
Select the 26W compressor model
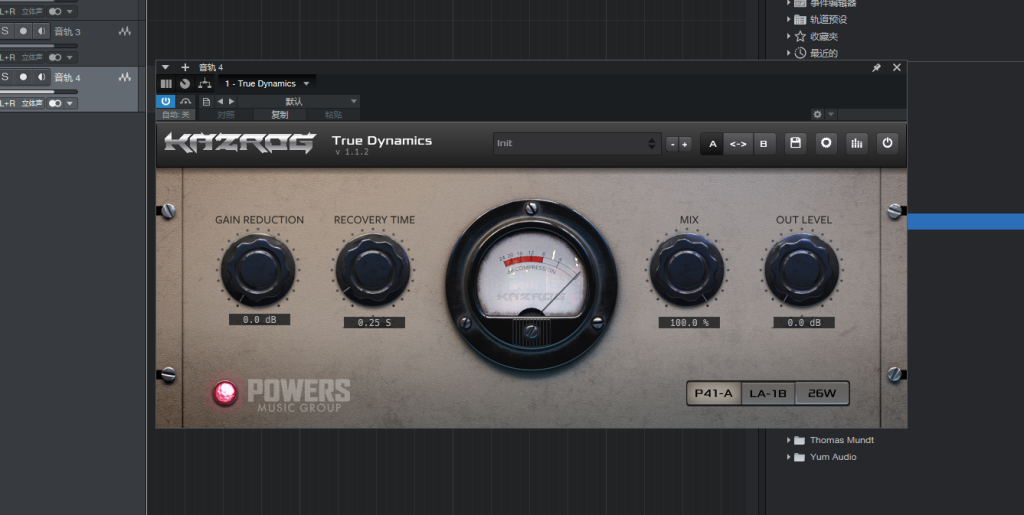click(822, 394)
